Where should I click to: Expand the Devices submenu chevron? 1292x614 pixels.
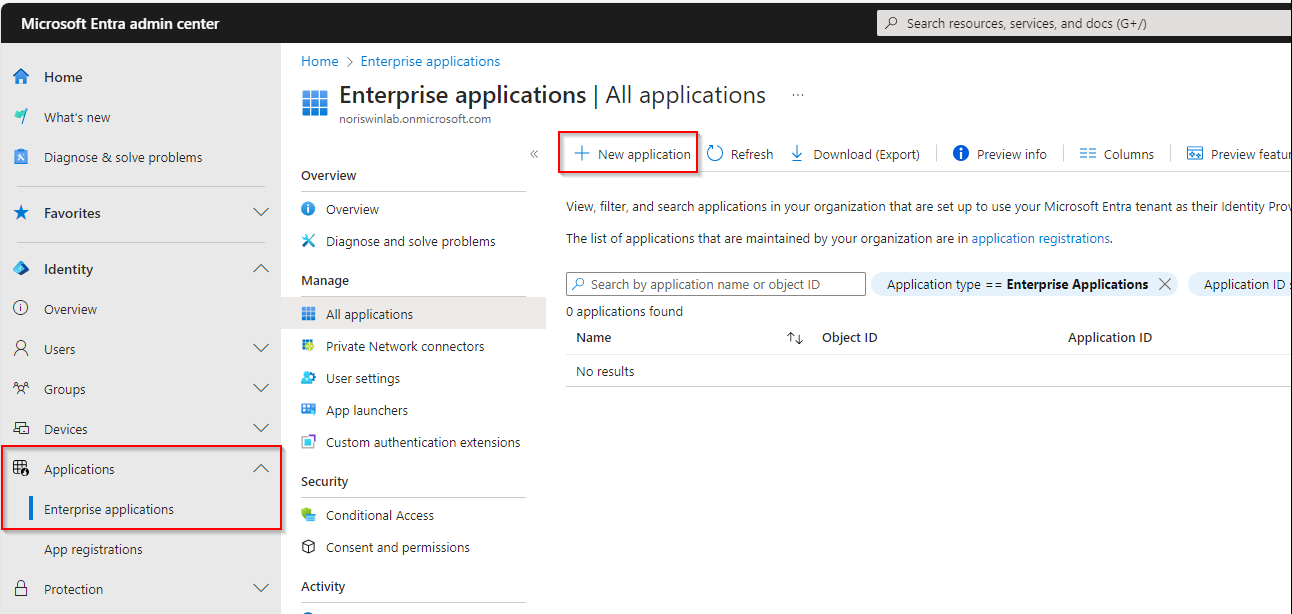(x=261, y=428)
